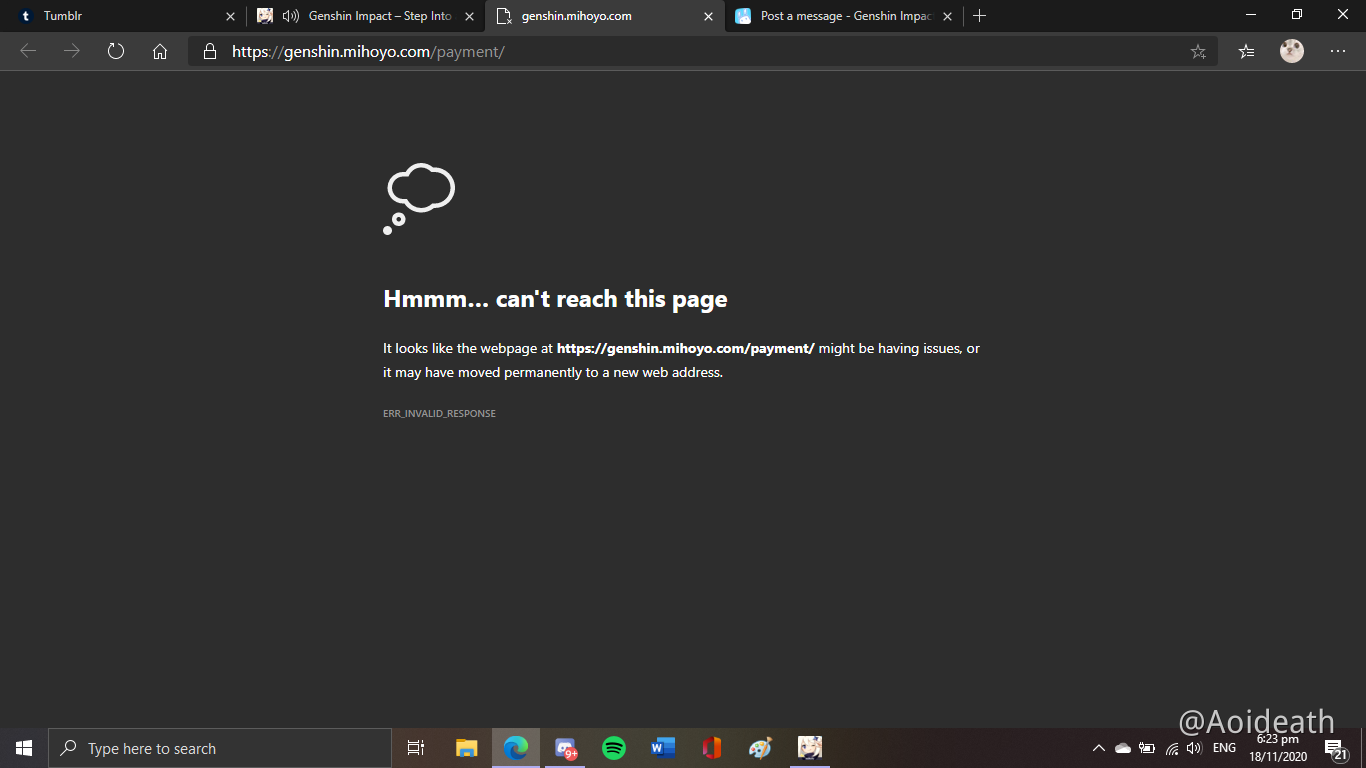Open Spotify from the taskbar

click(x=614, y=748)
